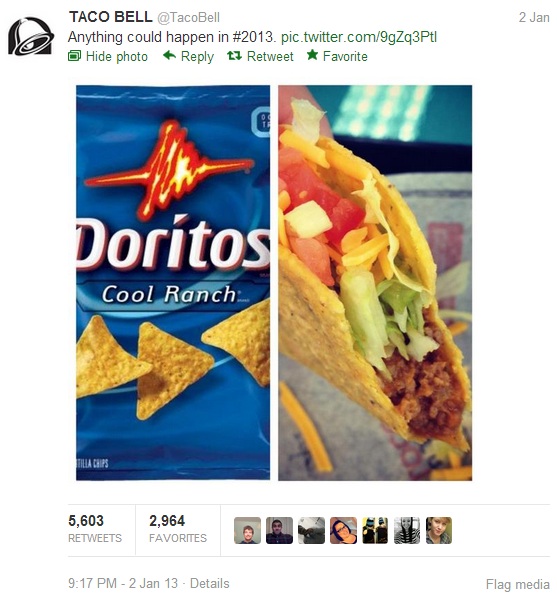Follow the #2013 hashtag link
The height and width of the screenshot is (606, 557).
click(x=252, y=37)
